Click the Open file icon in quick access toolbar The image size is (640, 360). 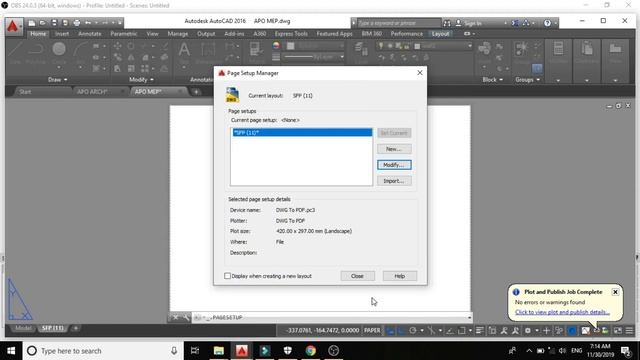click(x=42, y=23)
